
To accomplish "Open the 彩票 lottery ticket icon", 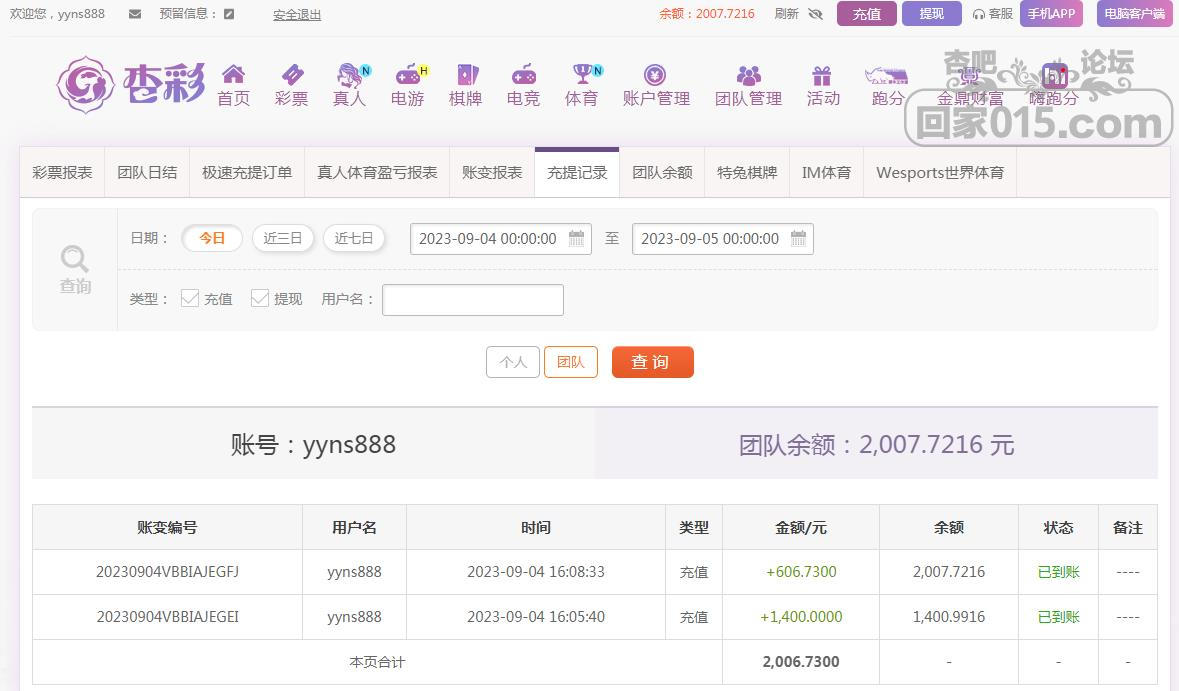I will tap(291, 75).
